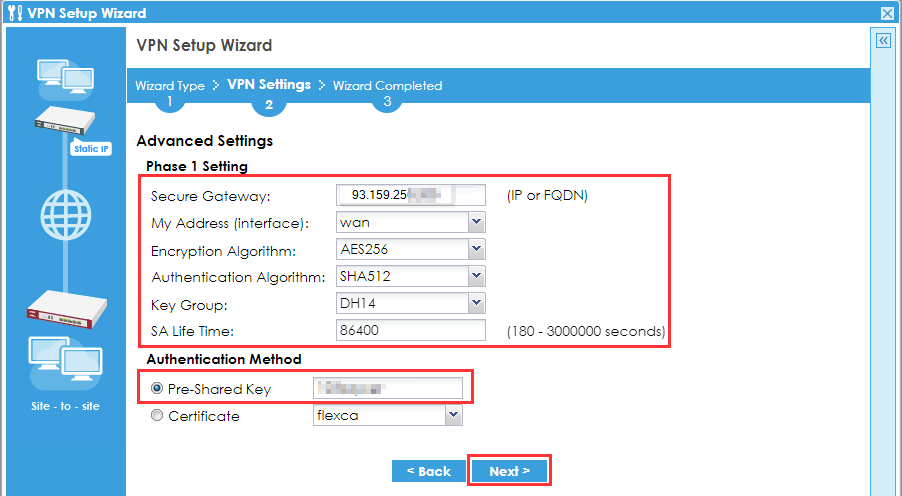The image size is (902, 496).
Task: Collapse the side panel with double-chevron icon
Action: pyautogui.click(x=883, y=41)
